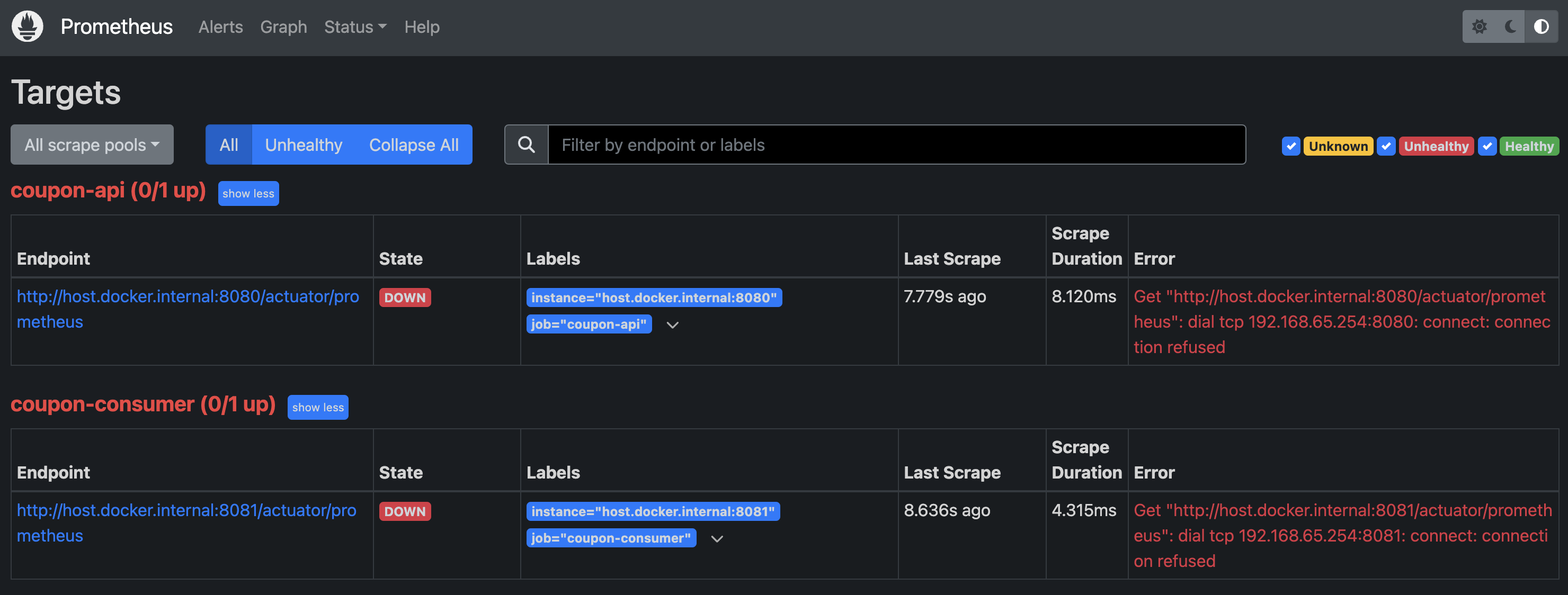Open the Status menu dropdown
The image size is (1568, 595).
pyautogui.click(x=355, y=27)
